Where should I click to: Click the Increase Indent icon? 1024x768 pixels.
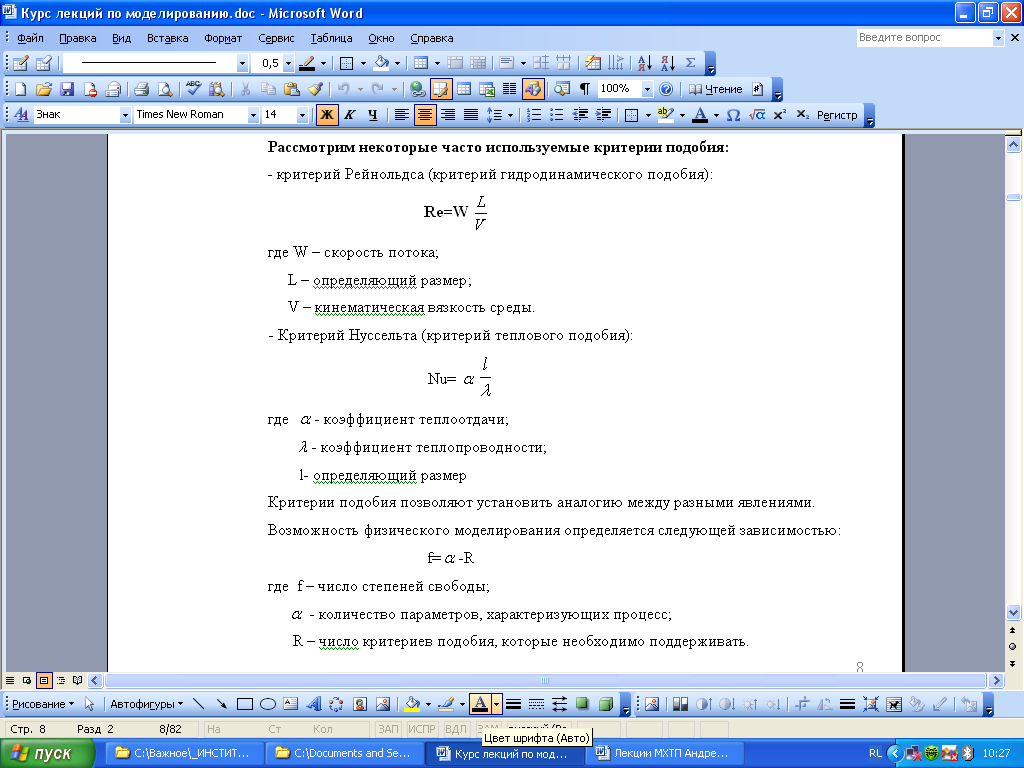(603, 115)
